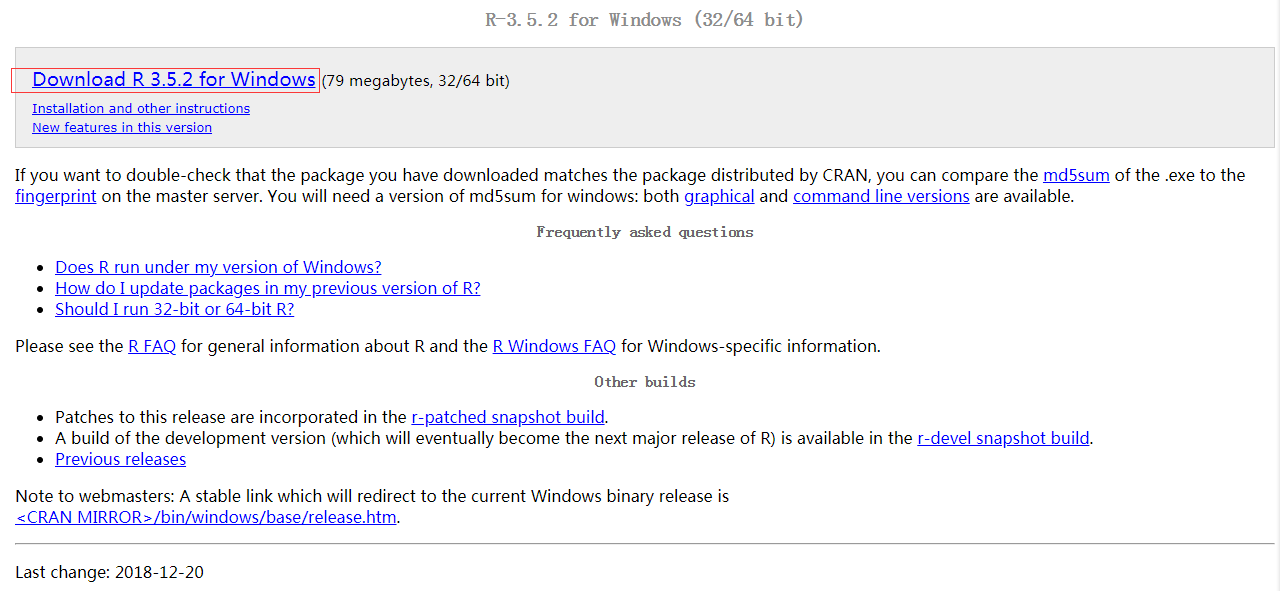Image resolution: width=1280 pixels, height=591 pixels.
Task: Follow the fingerprint link
Action: (56, 196)
